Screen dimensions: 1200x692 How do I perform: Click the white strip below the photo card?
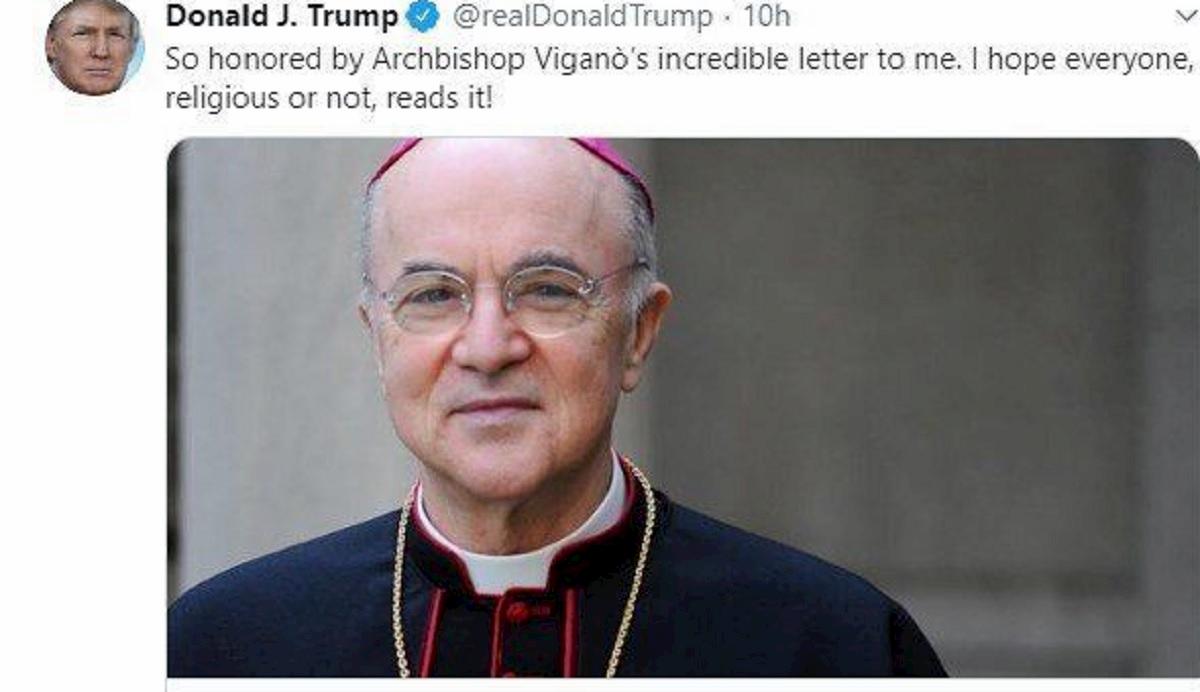point(683,685)
